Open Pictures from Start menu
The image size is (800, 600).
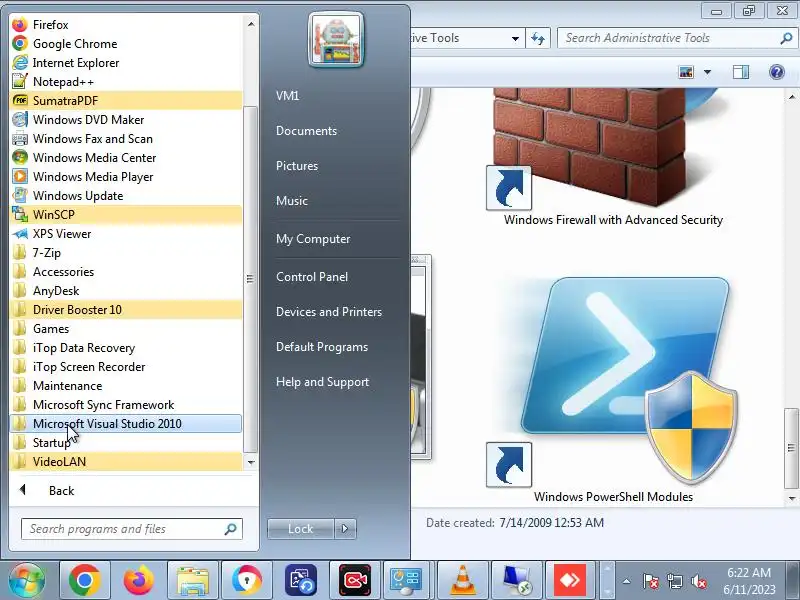click(x=297, y=166)
